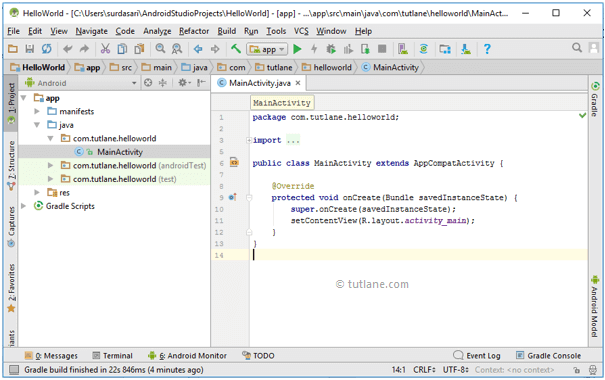The image size is (605, 380).
Task: Open SDK Manager download icon
Action: (x=466, y=49)
